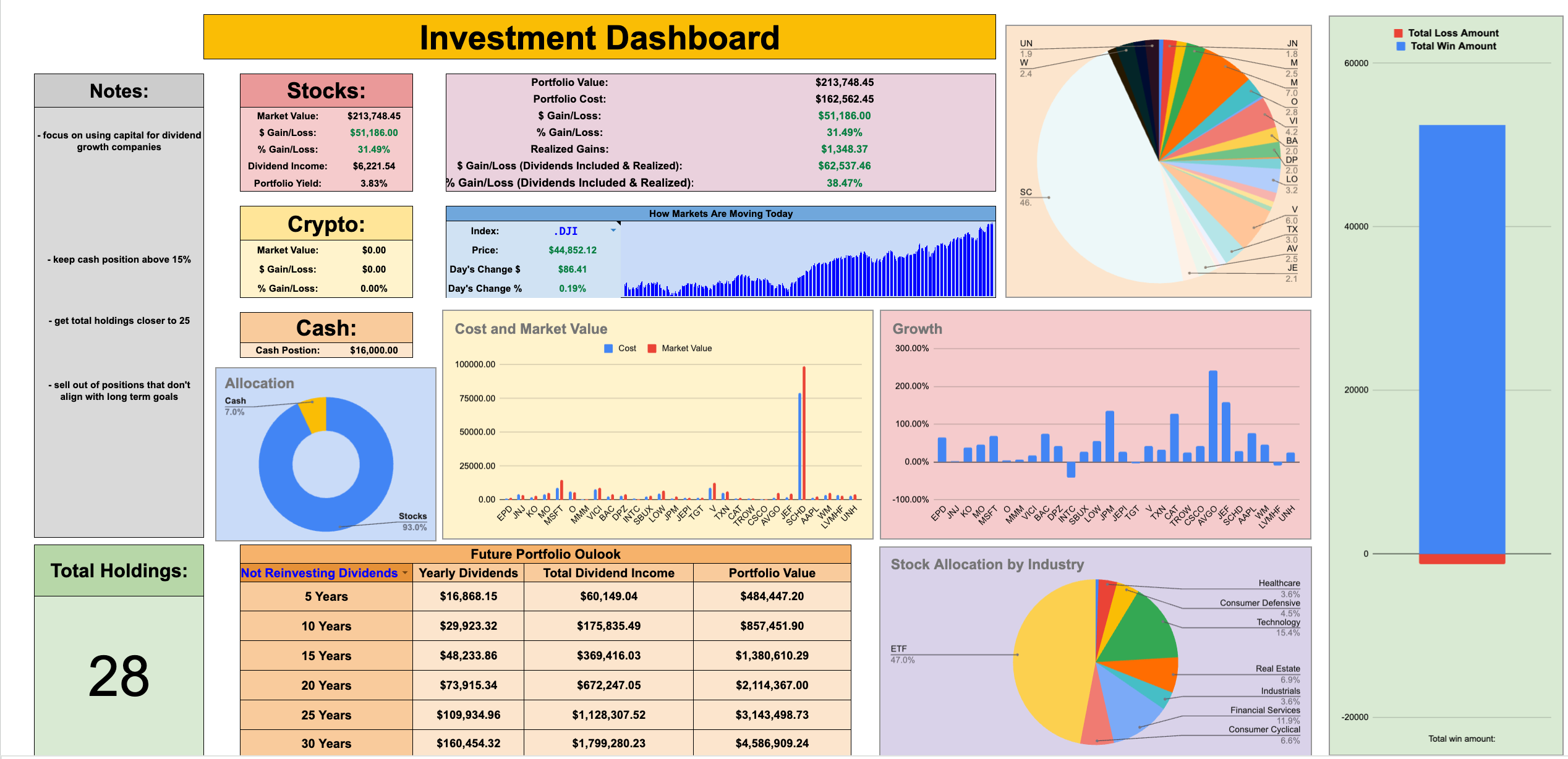1568x759 pixels.
Task: Select the Cash Position $16,000.00 cell
Action: pyautogui.click(x=373, y=350)
